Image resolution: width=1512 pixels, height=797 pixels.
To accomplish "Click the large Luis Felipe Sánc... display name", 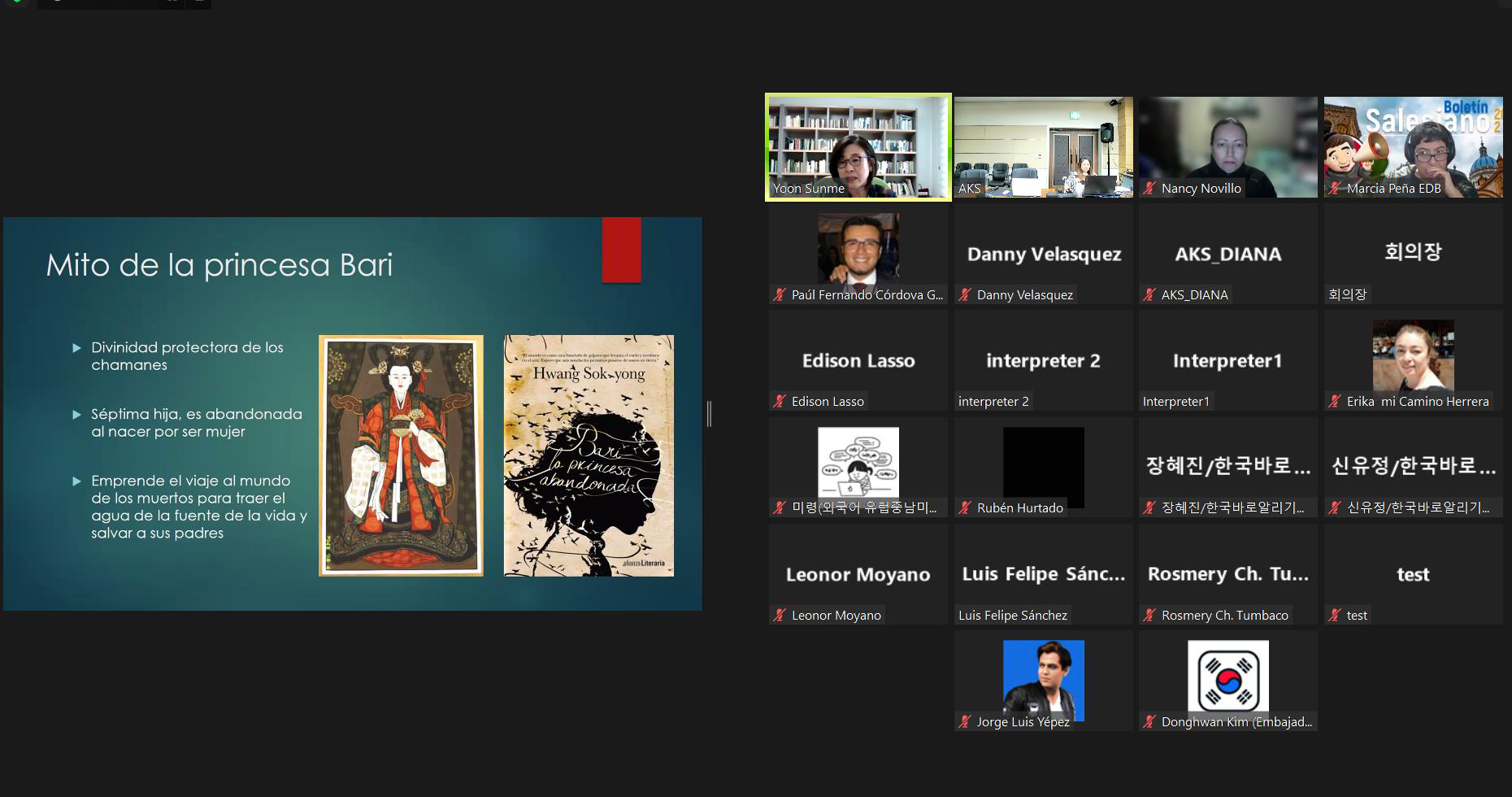I will coord(1044,574).
